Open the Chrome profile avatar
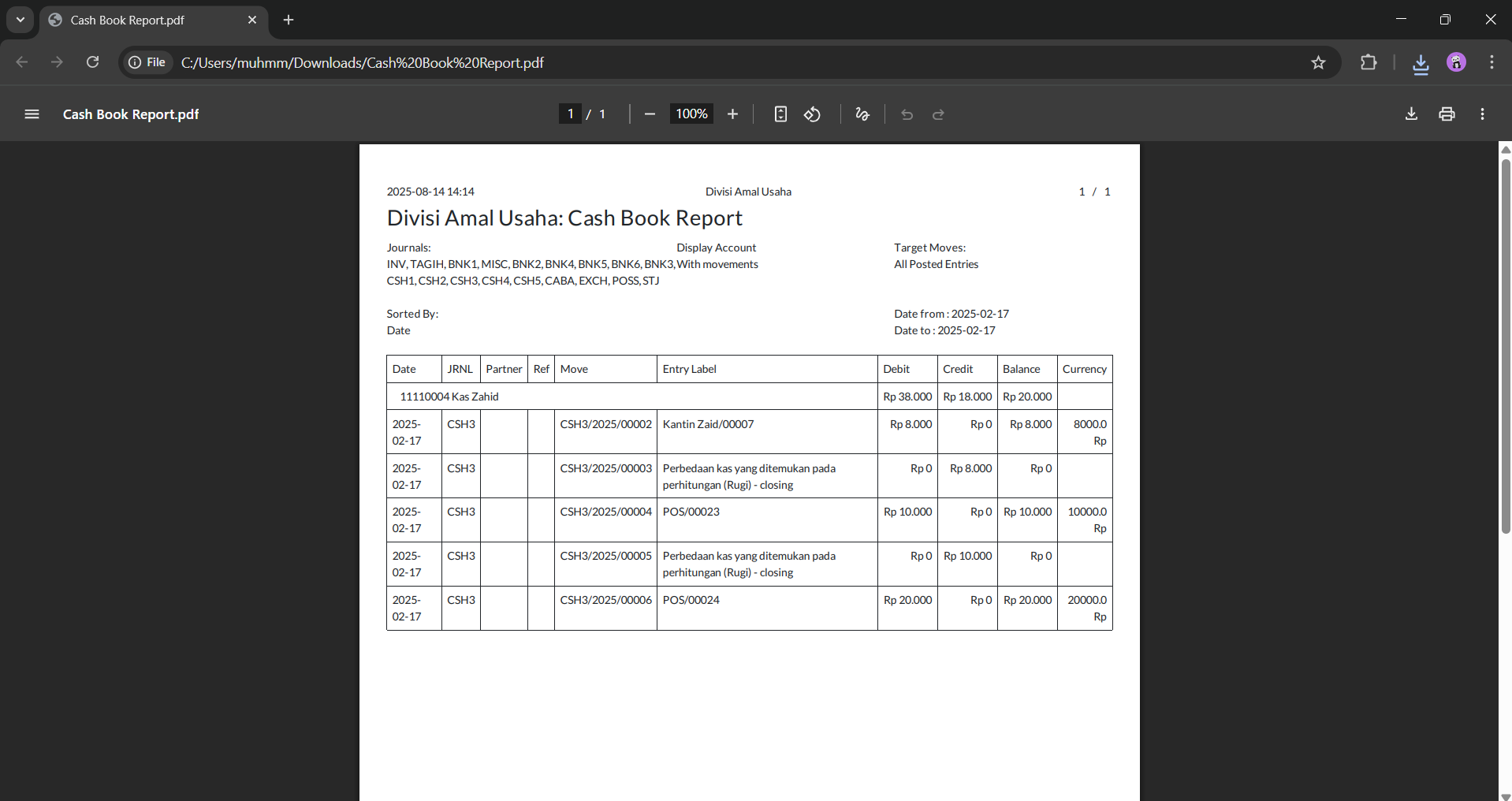 tap(1456, 62)
